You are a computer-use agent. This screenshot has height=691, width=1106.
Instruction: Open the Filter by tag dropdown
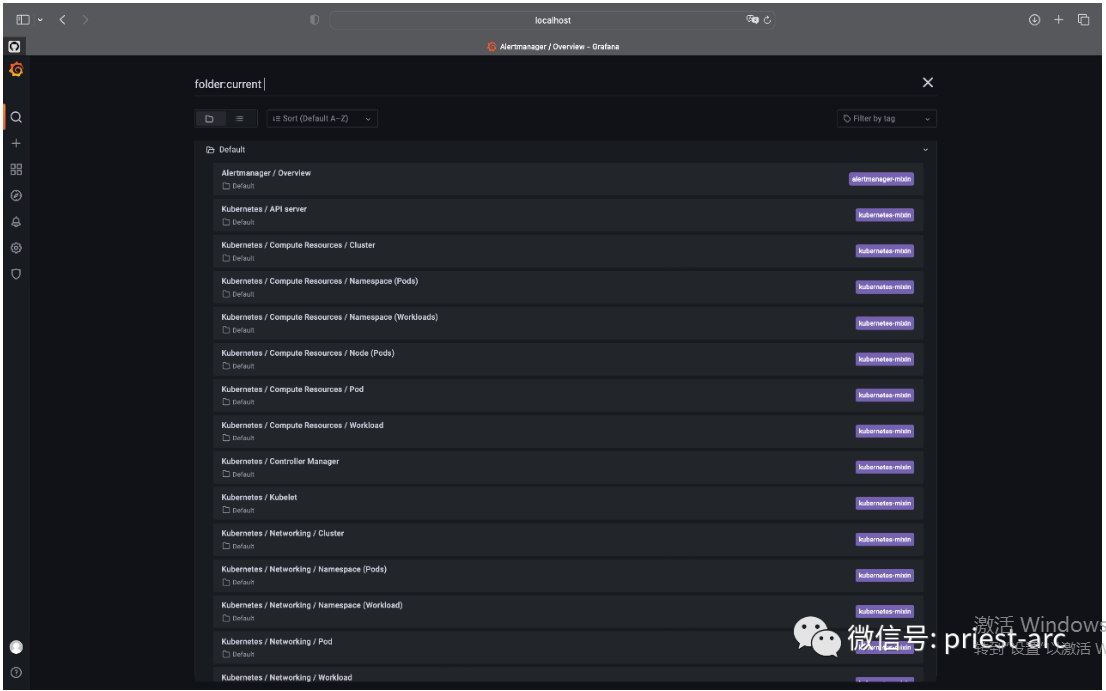pos(887,118)
